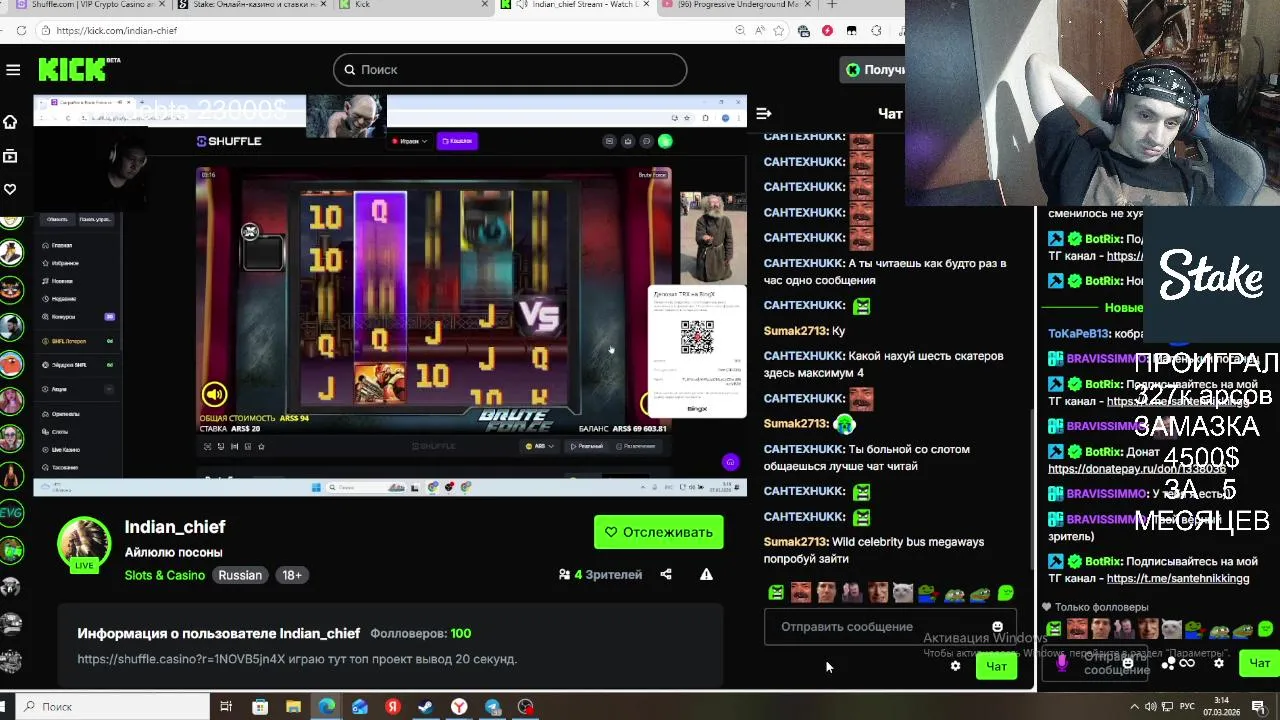
Task: Open the Kick hamburger menu
Action: click(x=13, y=69)
